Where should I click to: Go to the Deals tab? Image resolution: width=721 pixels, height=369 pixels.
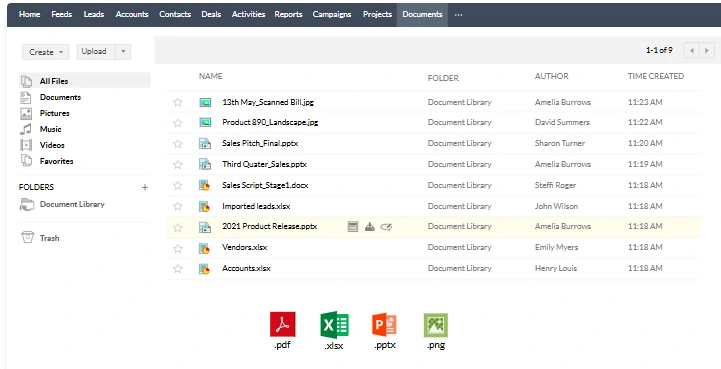211,14
